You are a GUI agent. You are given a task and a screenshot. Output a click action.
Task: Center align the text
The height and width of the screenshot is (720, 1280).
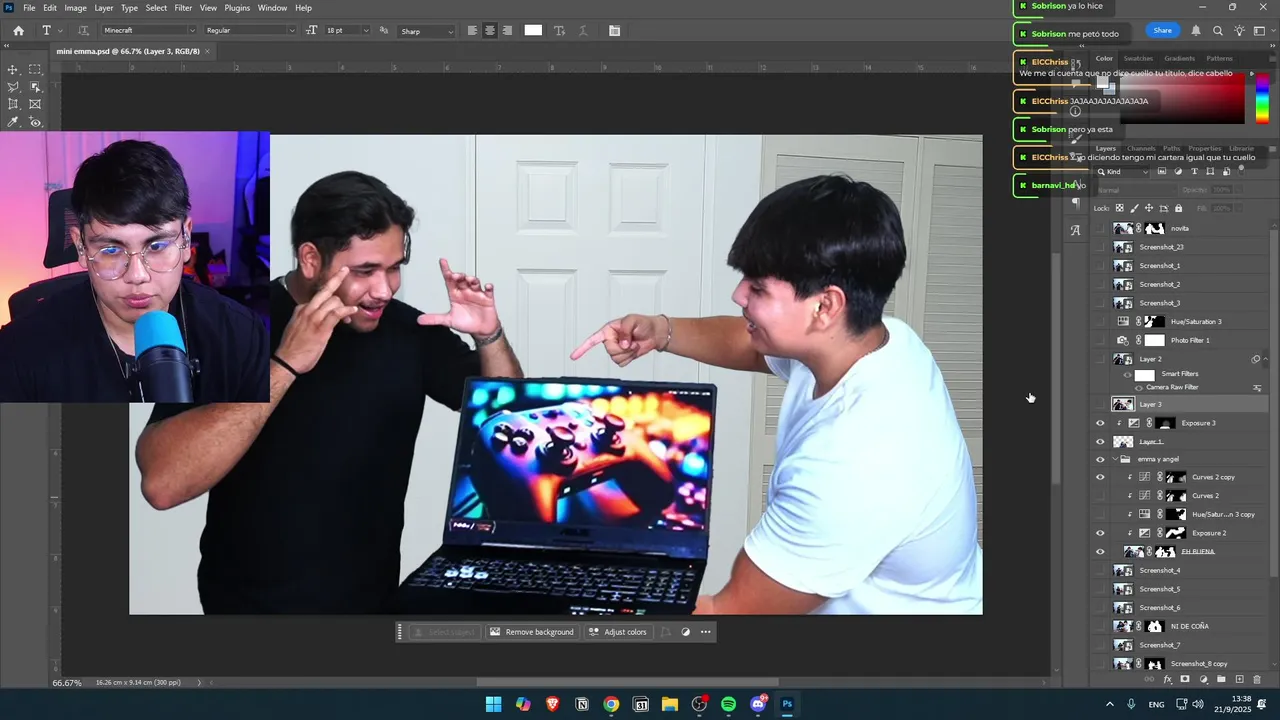[490, 30]
